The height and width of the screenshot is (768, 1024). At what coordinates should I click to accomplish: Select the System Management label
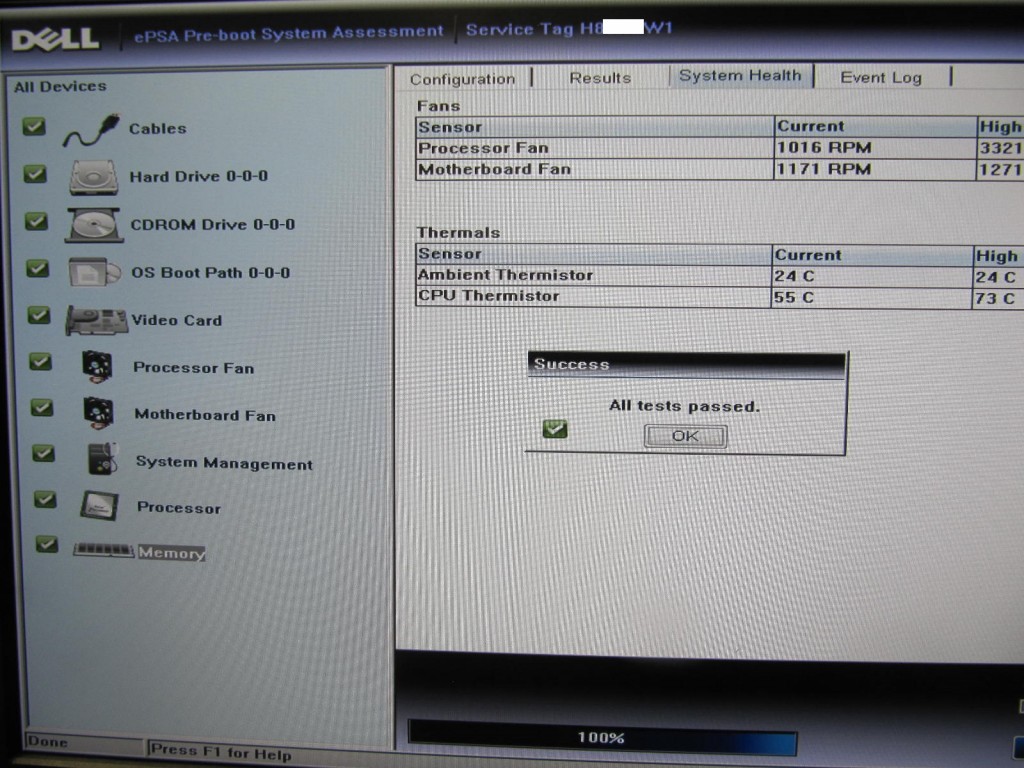224,463
